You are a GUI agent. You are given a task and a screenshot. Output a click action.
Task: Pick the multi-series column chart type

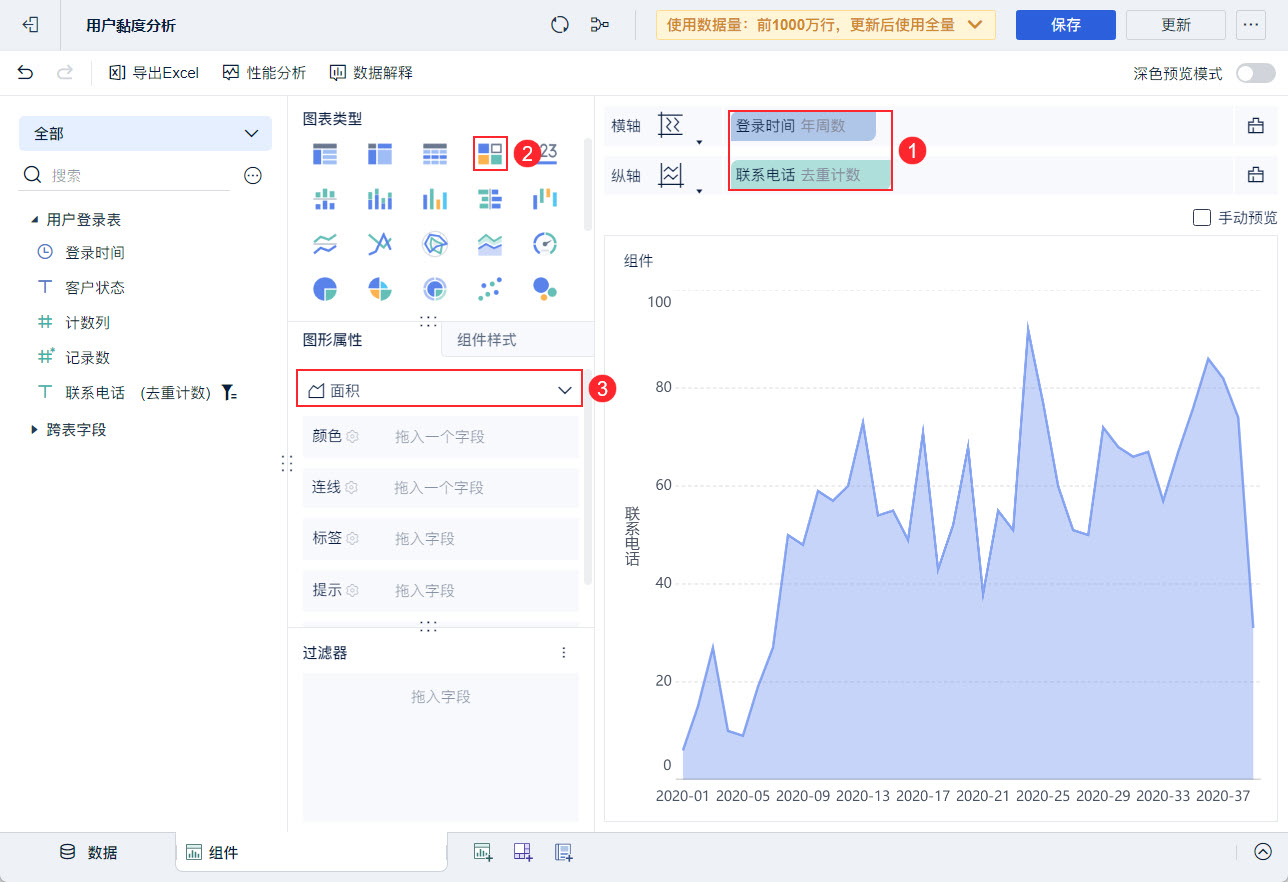point(380,199)
